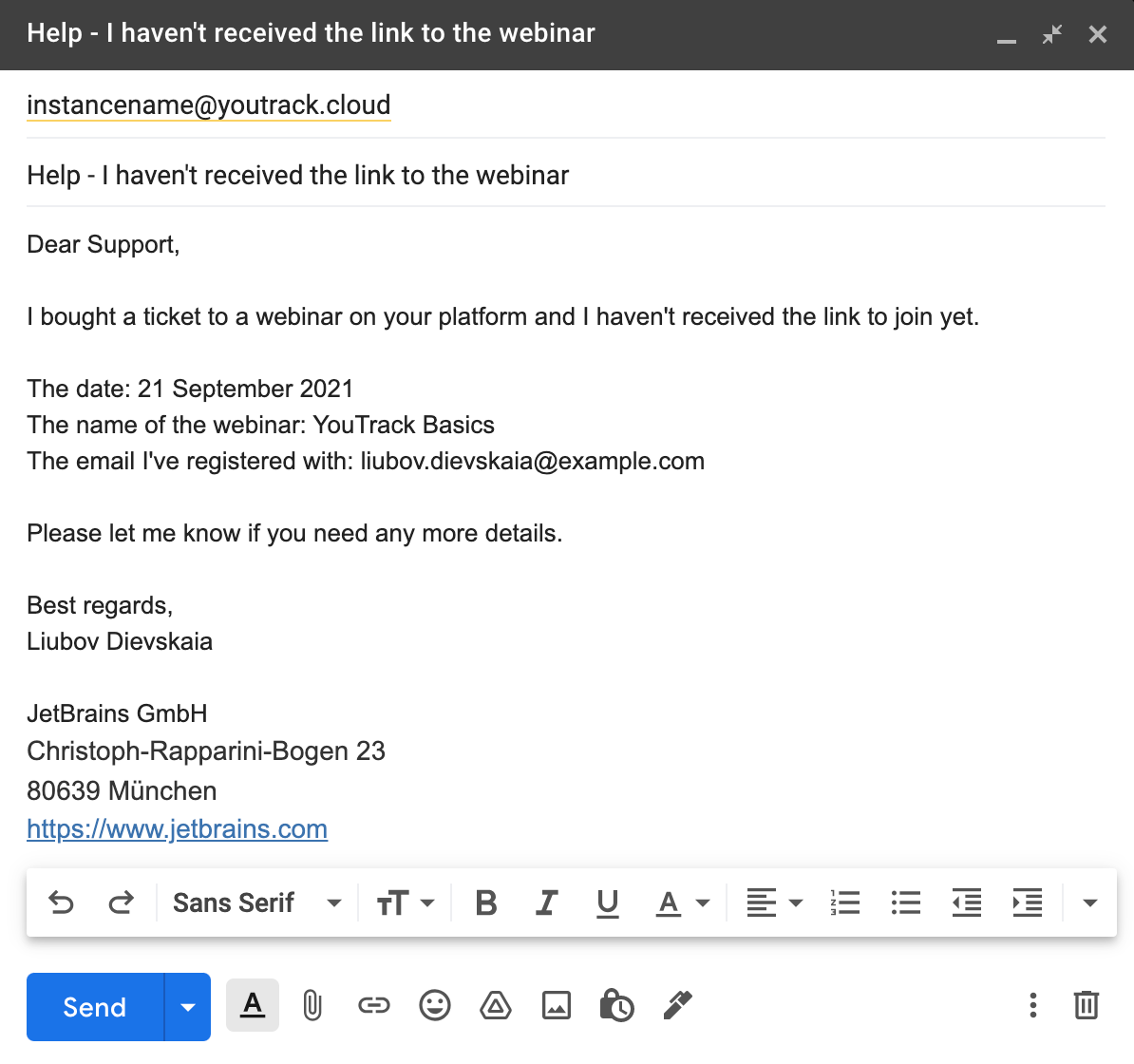Open the signature pen tool

click(x=678, y=1005)
